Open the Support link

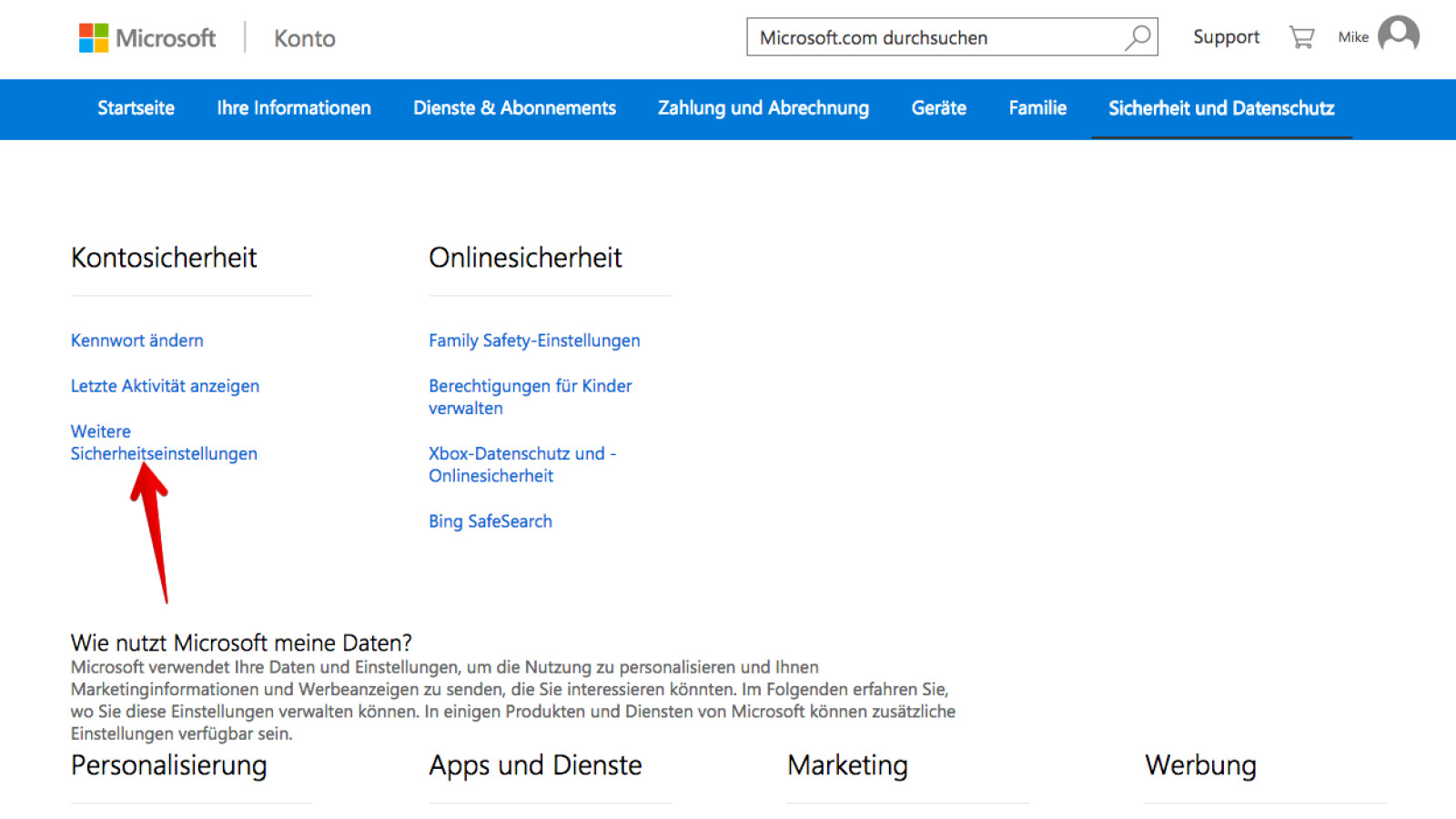click(x=1226, y=37)
